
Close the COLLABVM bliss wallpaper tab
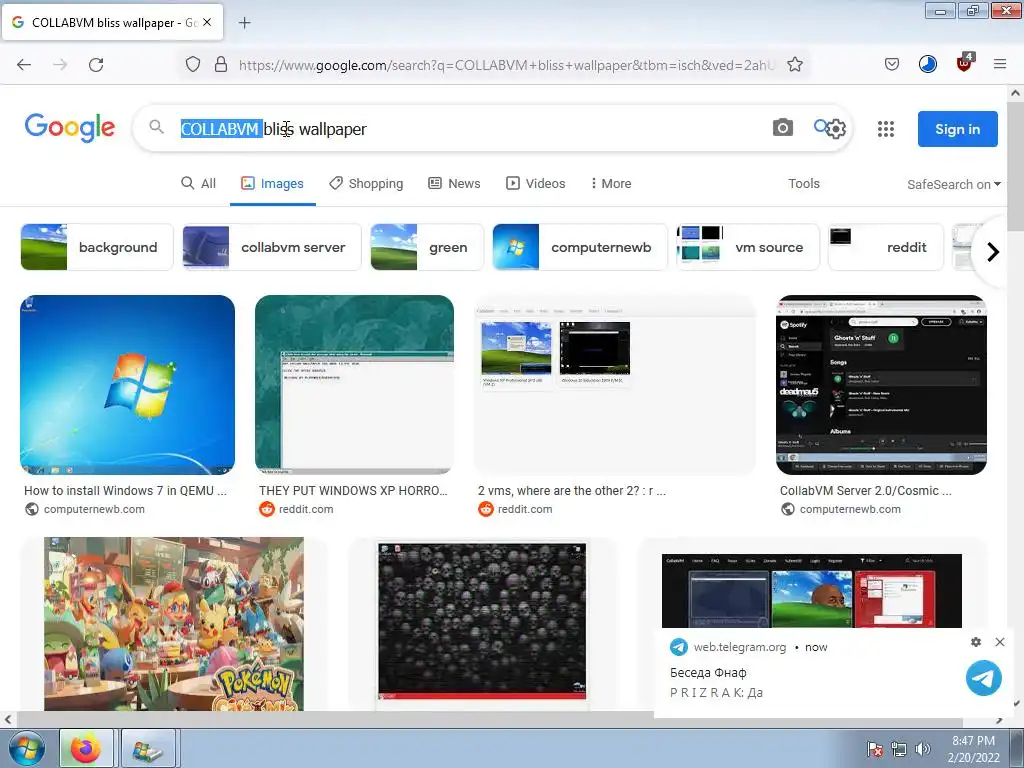[x=207, y=22]
